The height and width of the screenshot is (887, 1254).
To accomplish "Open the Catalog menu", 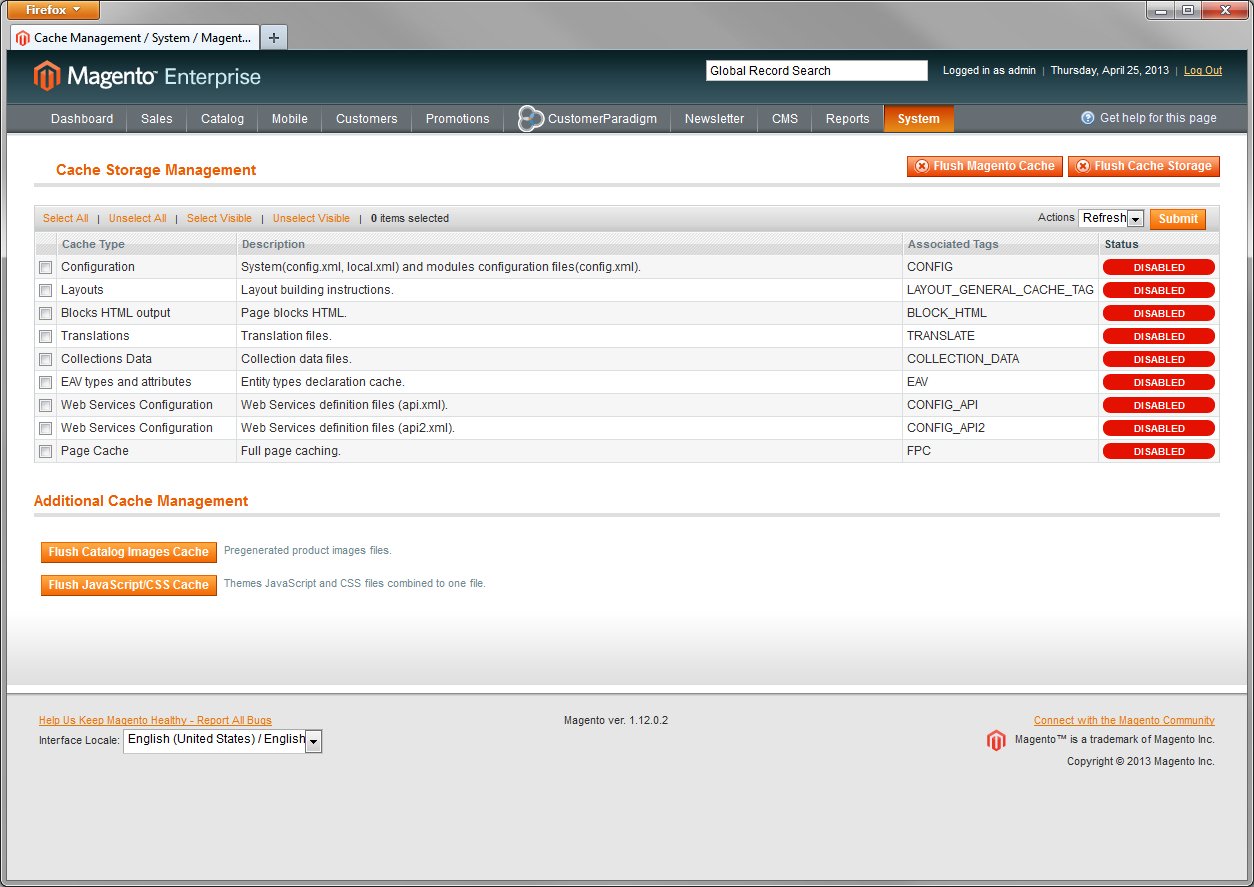I will [222, 118].
